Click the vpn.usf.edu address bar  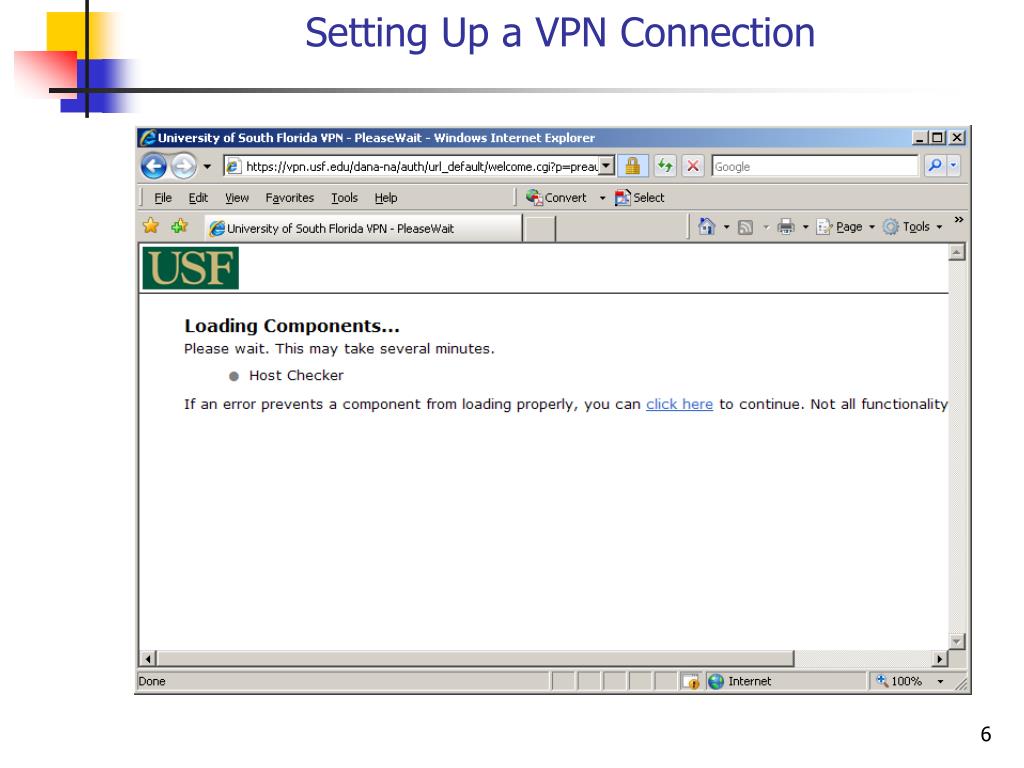[x=411, y=167]
